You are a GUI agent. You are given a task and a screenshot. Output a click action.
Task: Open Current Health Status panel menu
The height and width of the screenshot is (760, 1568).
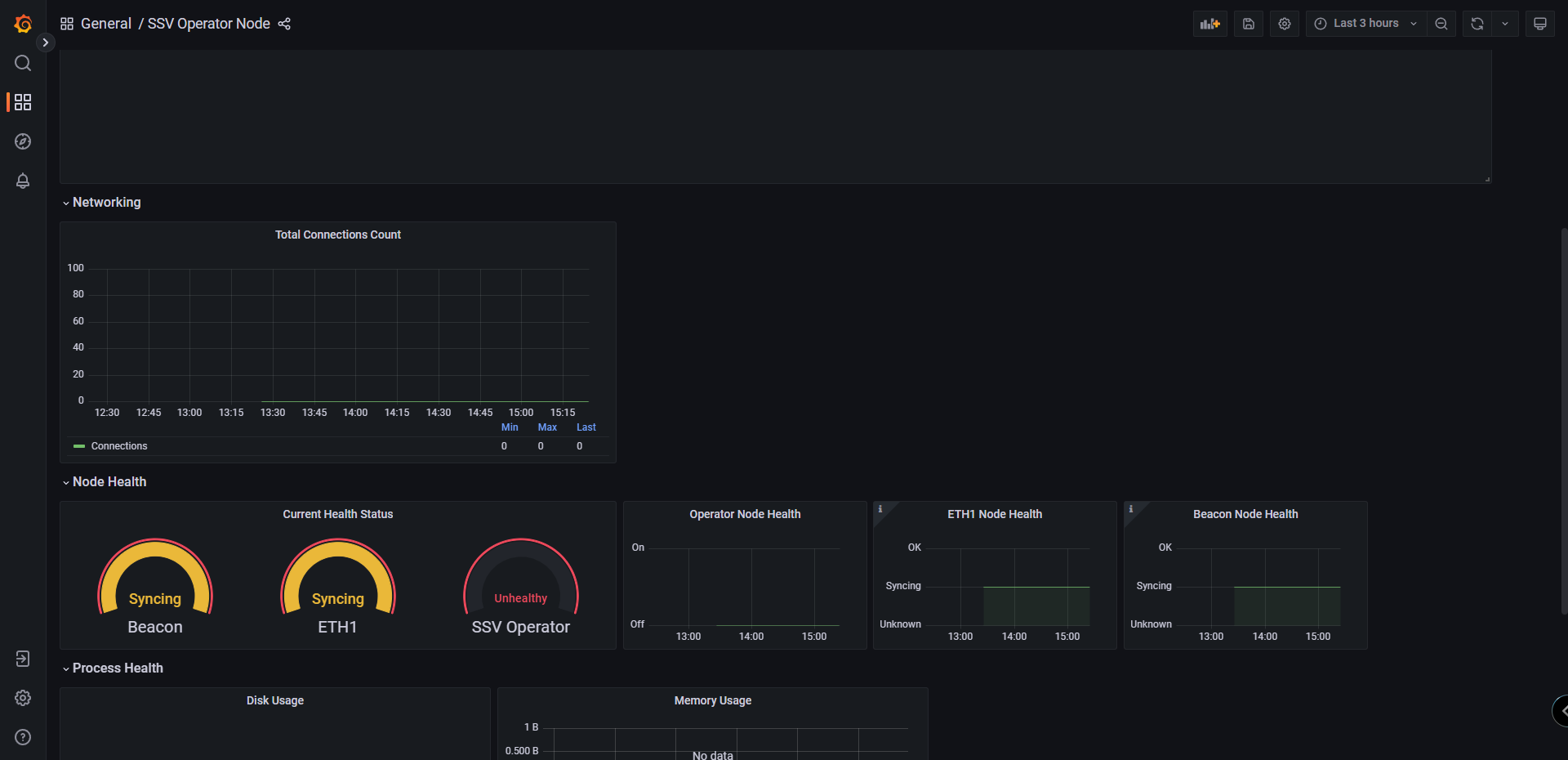338,514
